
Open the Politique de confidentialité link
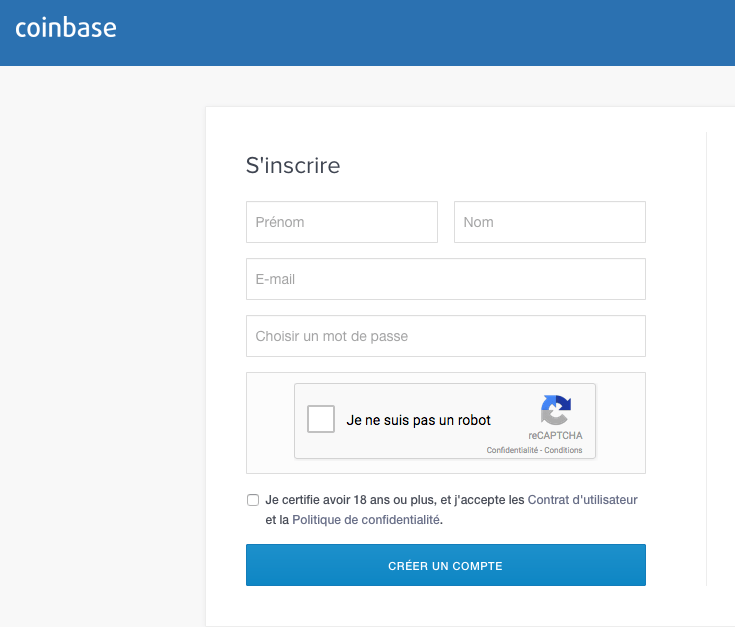coord(366,520)
